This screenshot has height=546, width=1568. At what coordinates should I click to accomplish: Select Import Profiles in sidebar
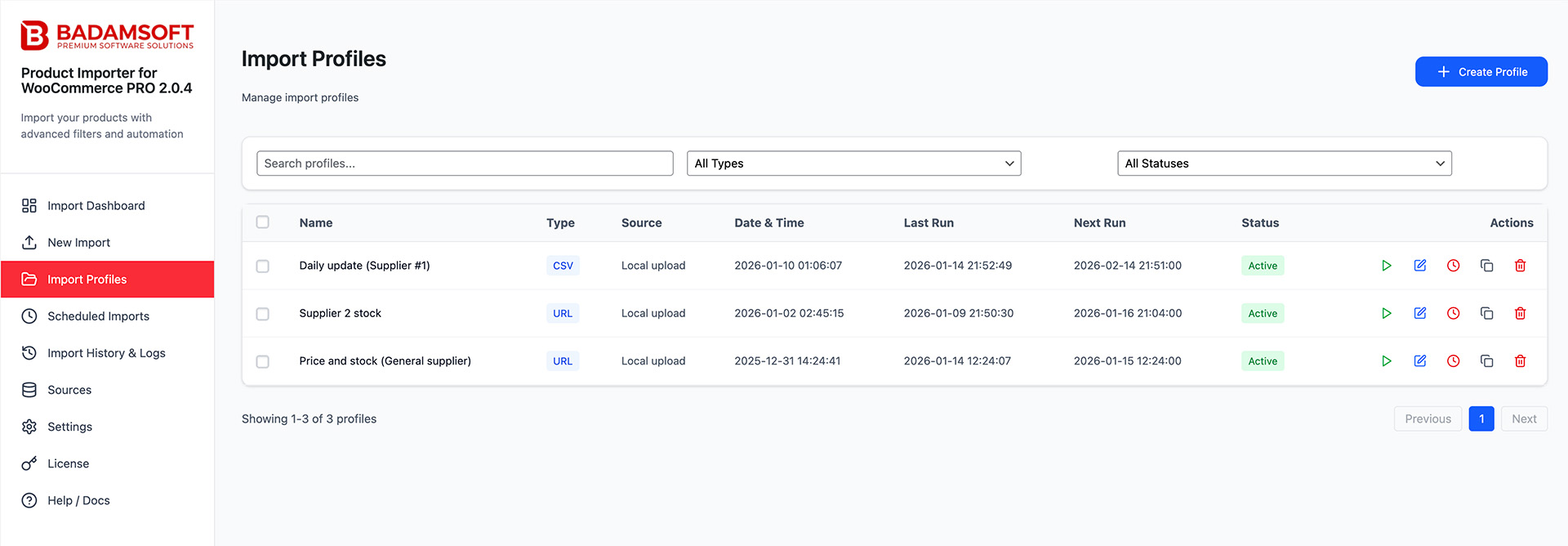(107, 280)
